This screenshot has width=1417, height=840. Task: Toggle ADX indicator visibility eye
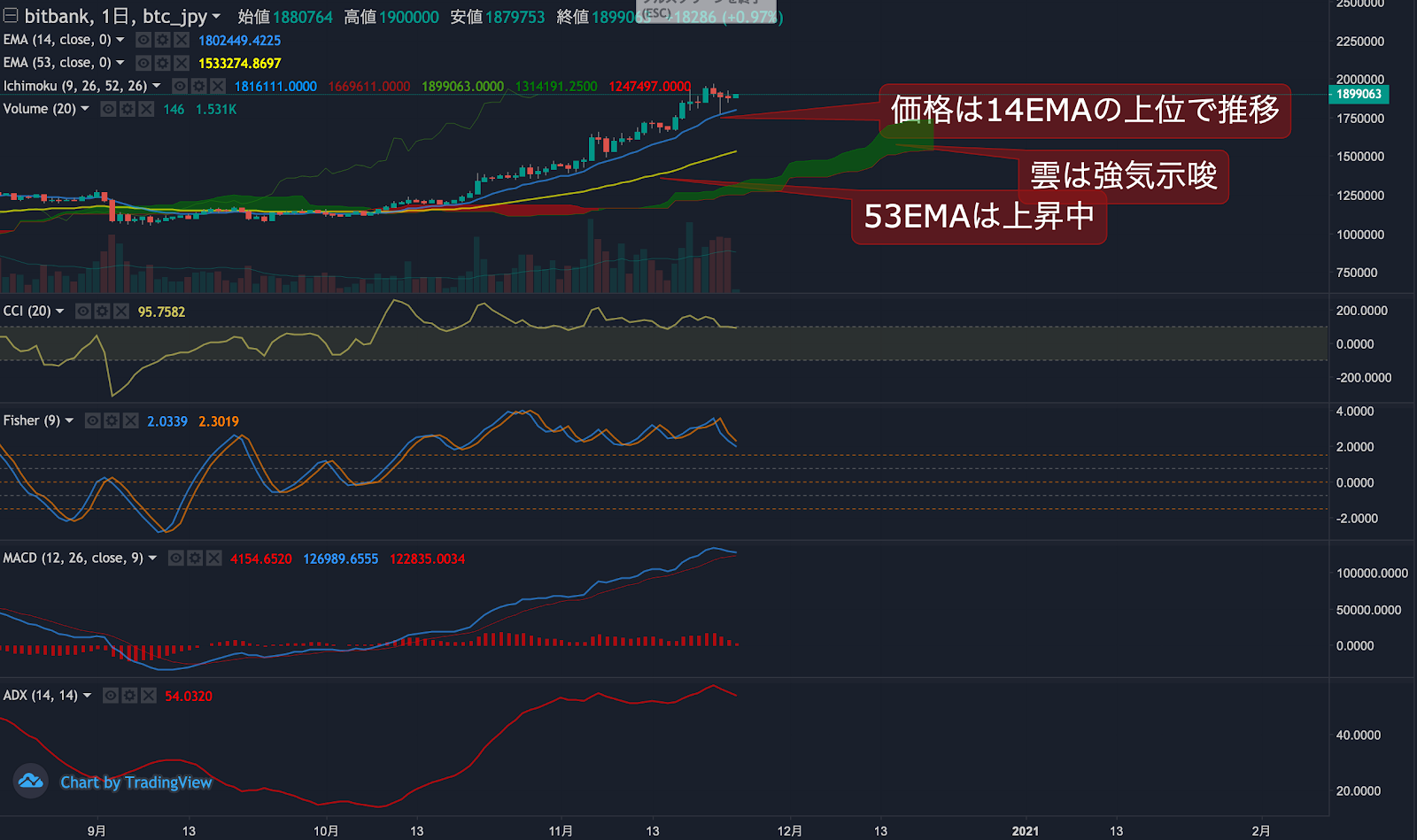click(x=111, y=696)
